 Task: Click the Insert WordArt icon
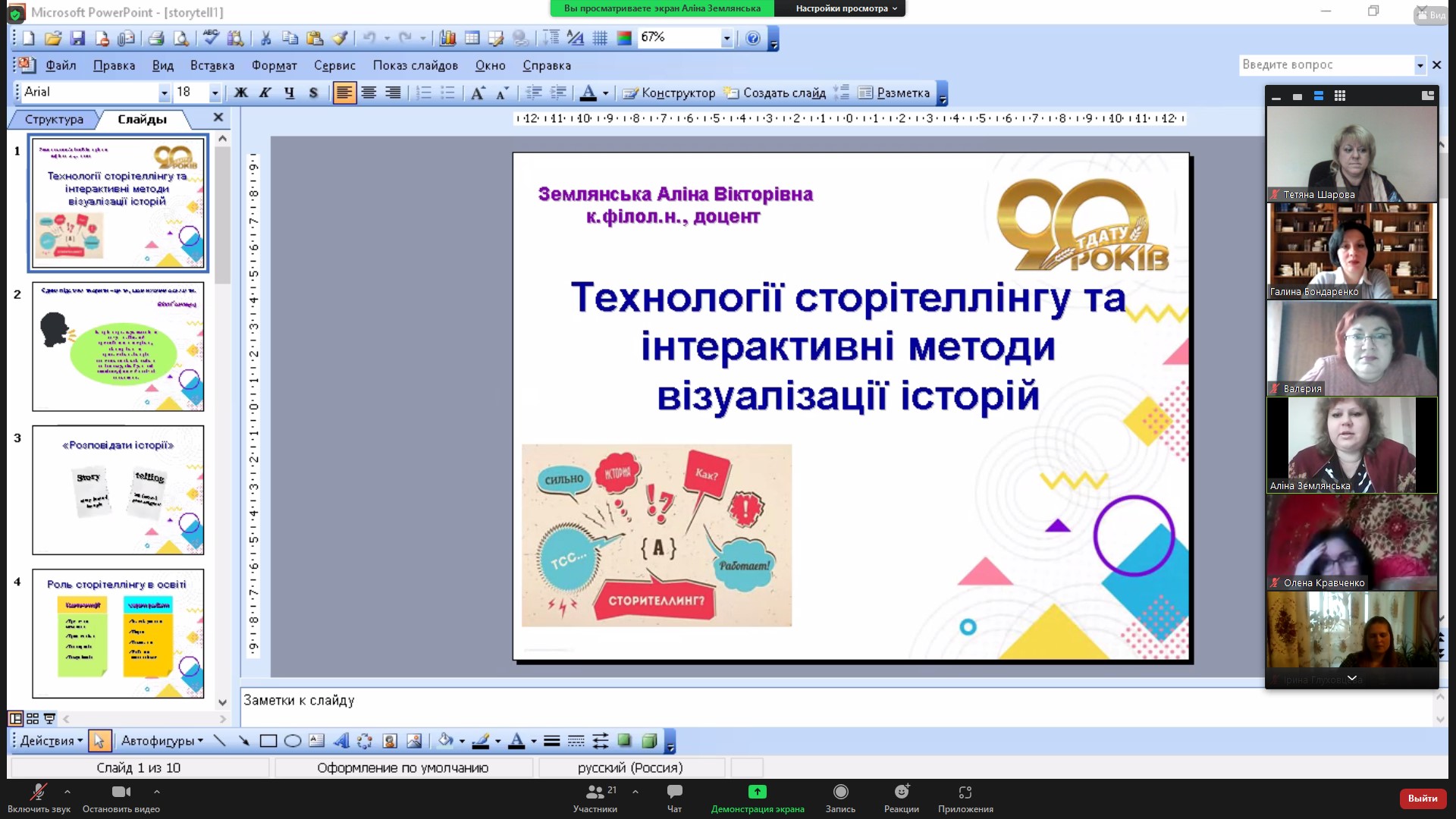pyautogui.click(x=341, y=741)
